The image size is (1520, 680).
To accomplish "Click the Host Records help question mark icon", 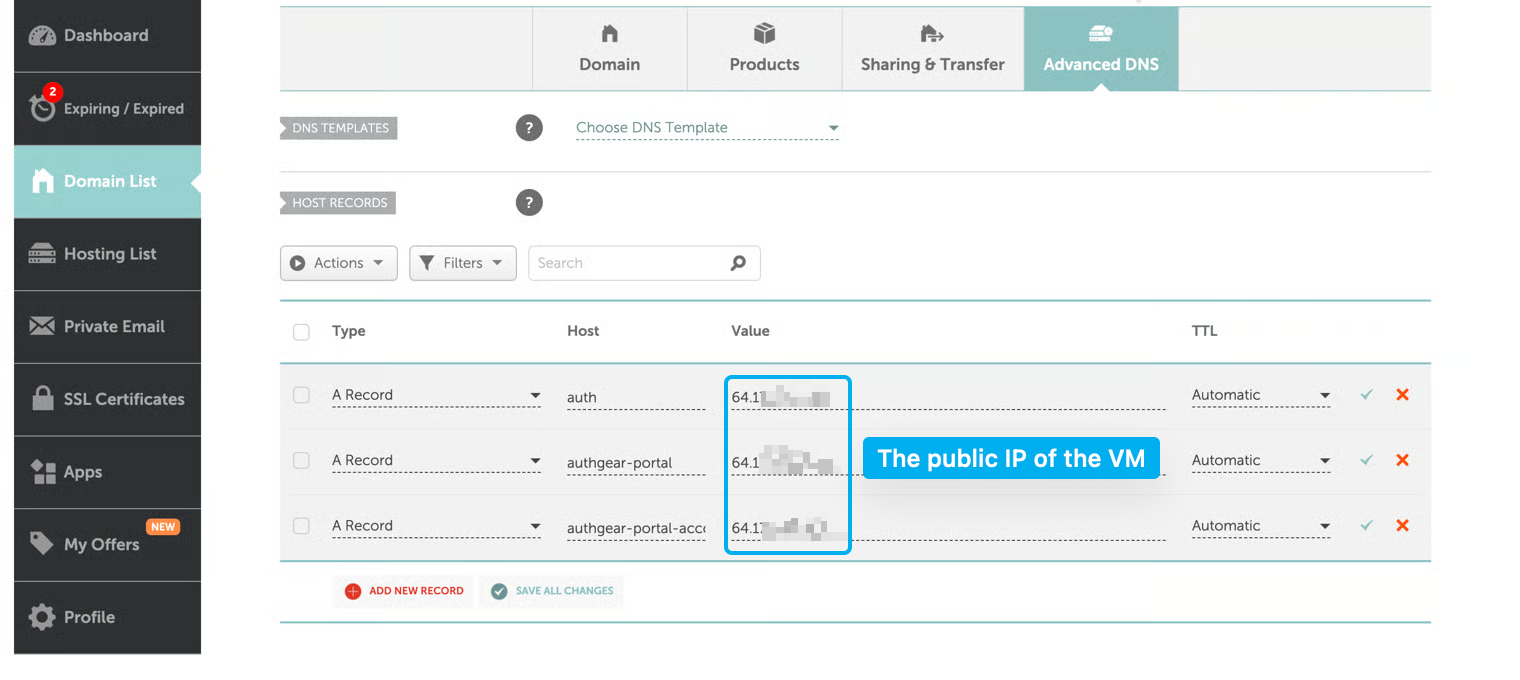I will tap(529, 203).
